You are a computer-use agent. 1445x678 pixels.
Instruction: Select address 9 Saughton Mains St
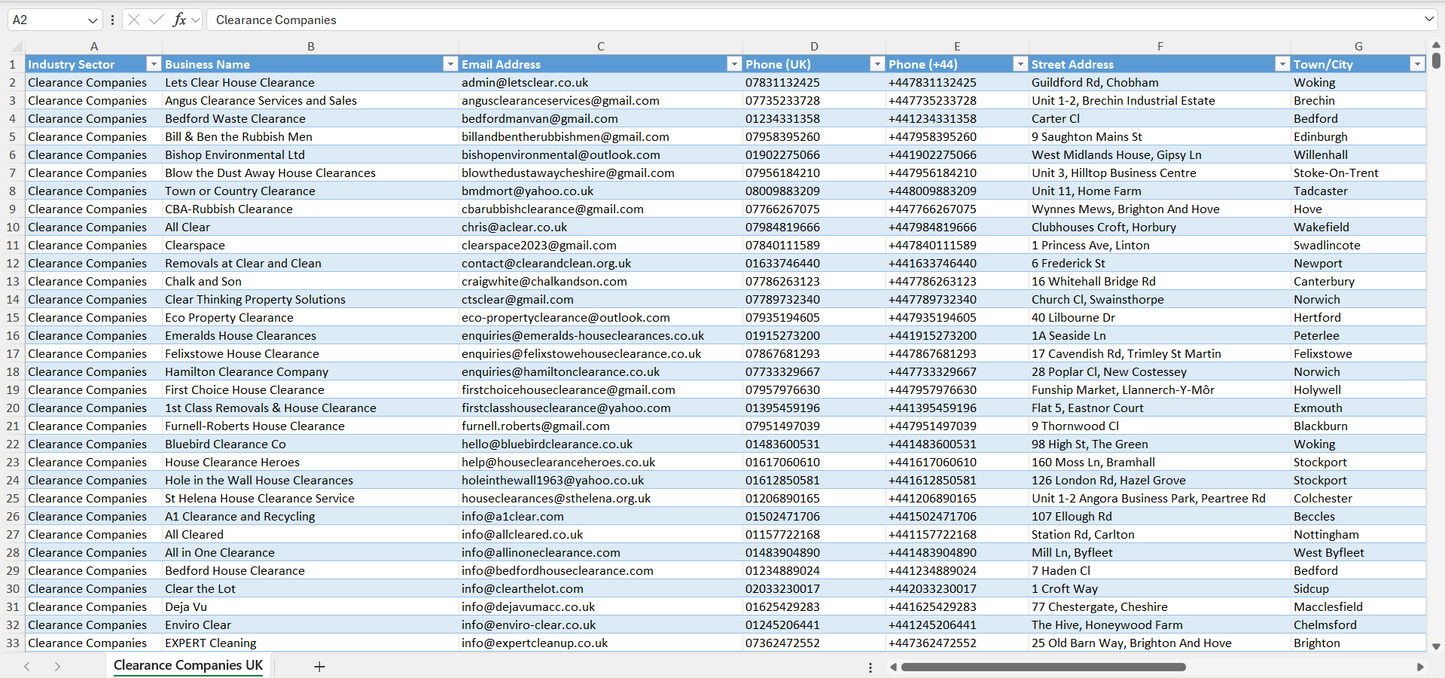point(1160,137)
